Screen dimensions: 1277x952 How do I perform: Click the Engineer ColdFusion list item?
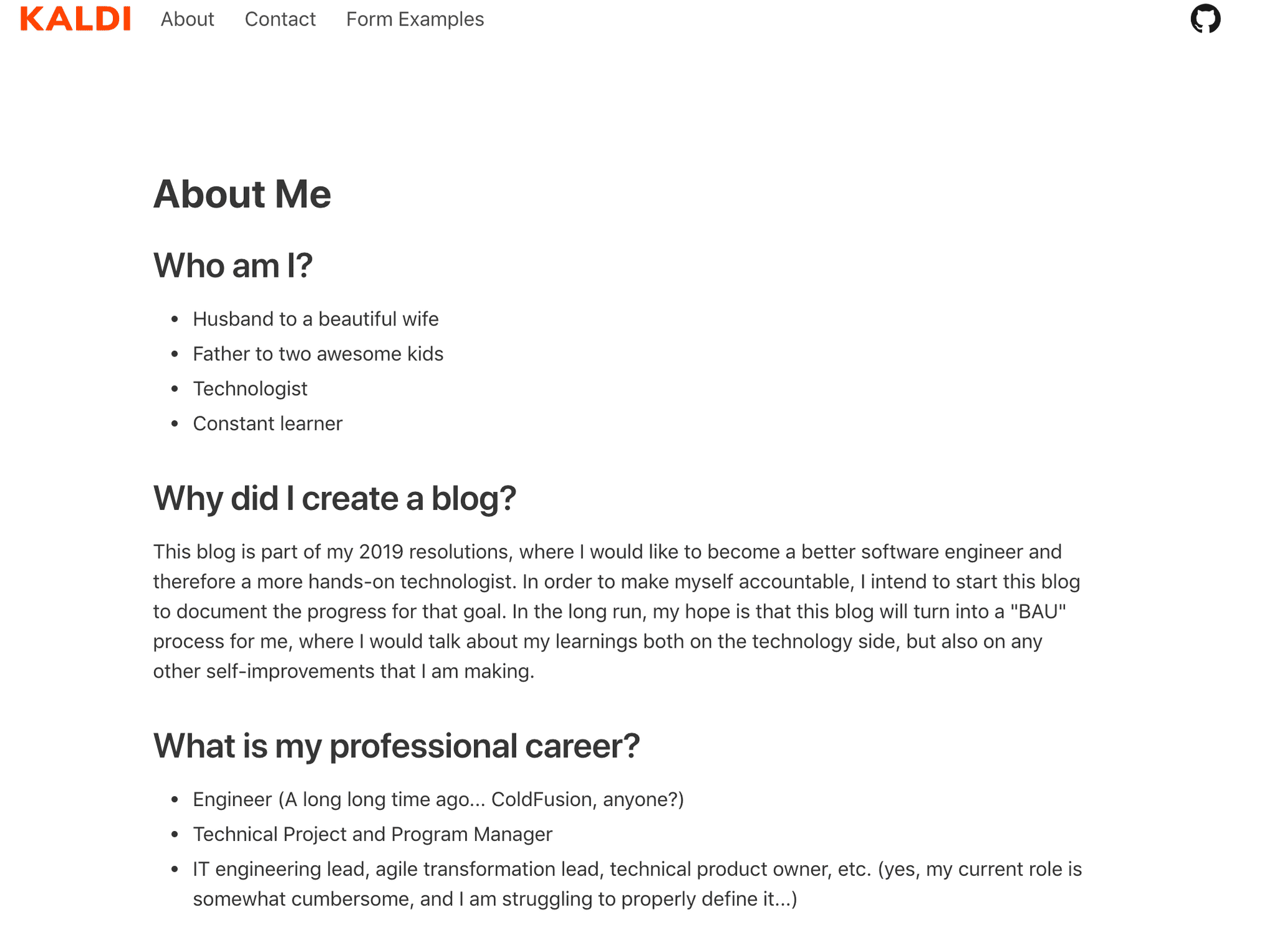point(438,800)
